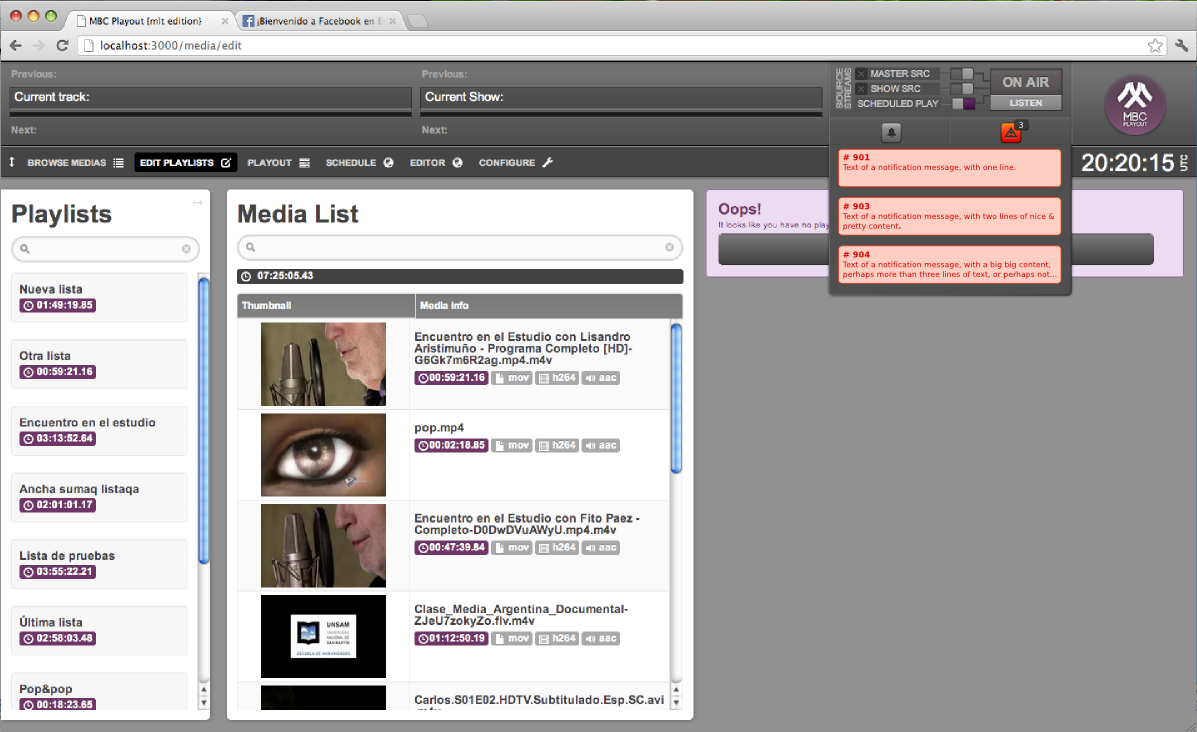This screenshot has height=732, width=1197.
Task: Click the browser back arrow
Action: [x=16, y=46]
